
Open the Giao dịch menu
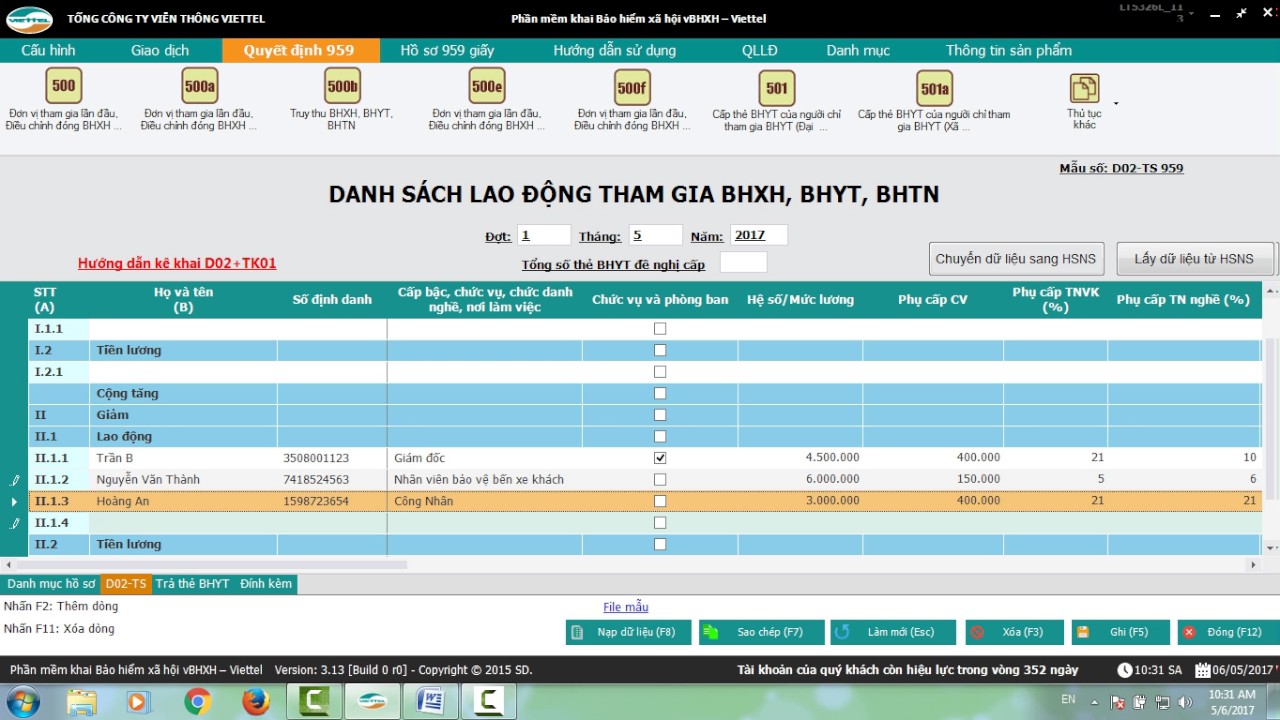tap(160, 50)
